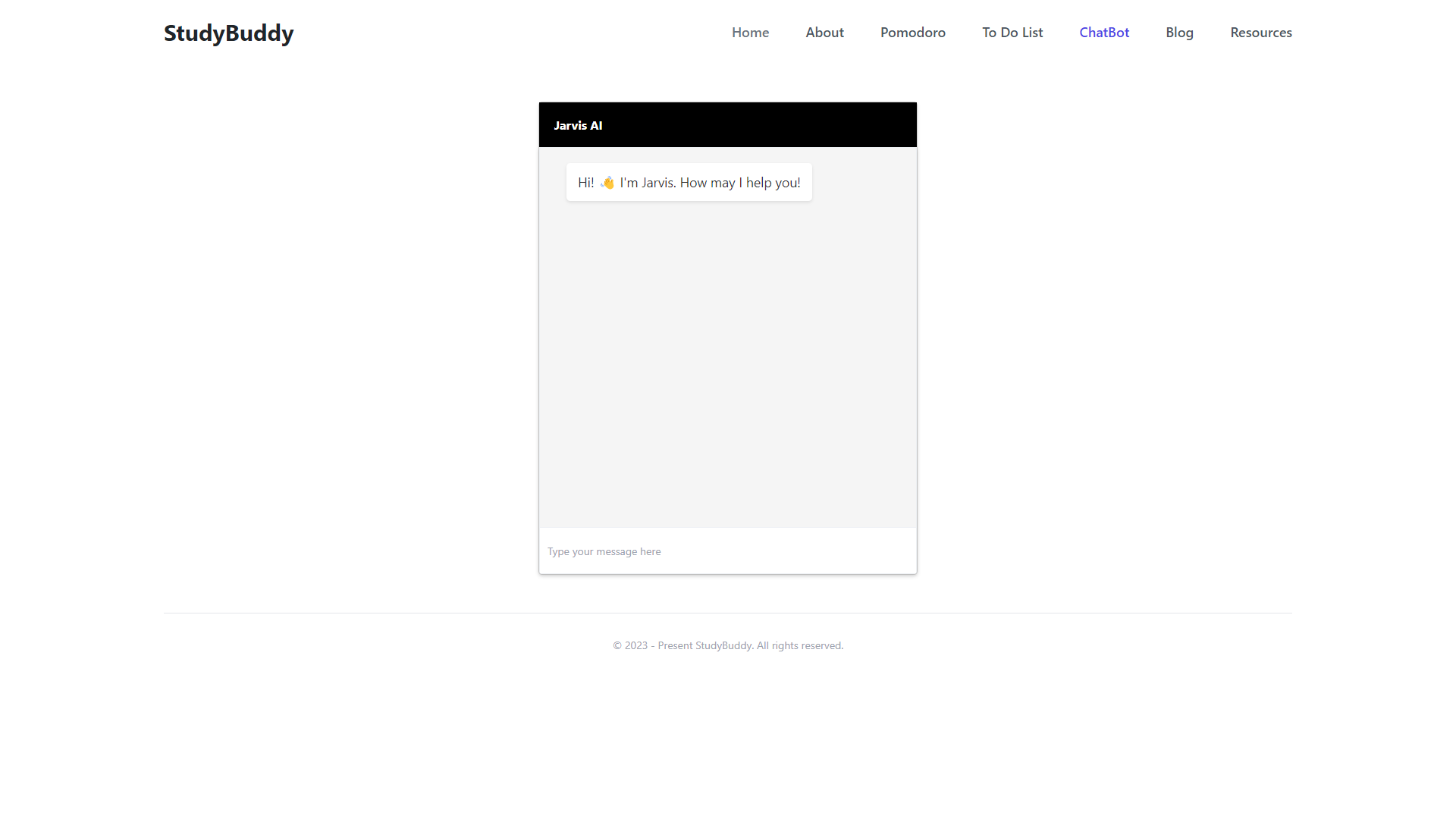Click the Jarvis AI chat title

(x=578, y=126)
